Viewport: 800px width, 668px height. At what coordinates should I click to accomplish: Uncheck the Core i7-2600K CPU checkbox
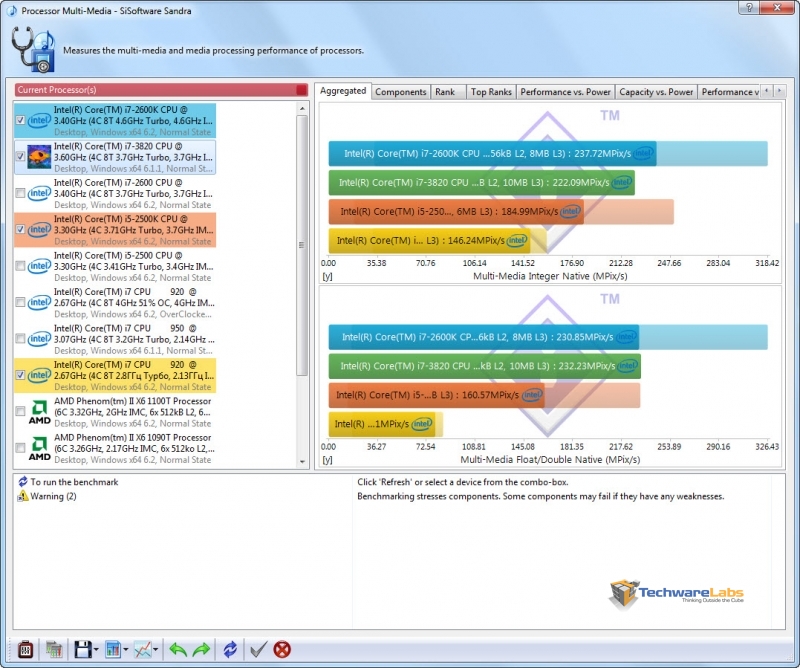(x=20, y=120)
